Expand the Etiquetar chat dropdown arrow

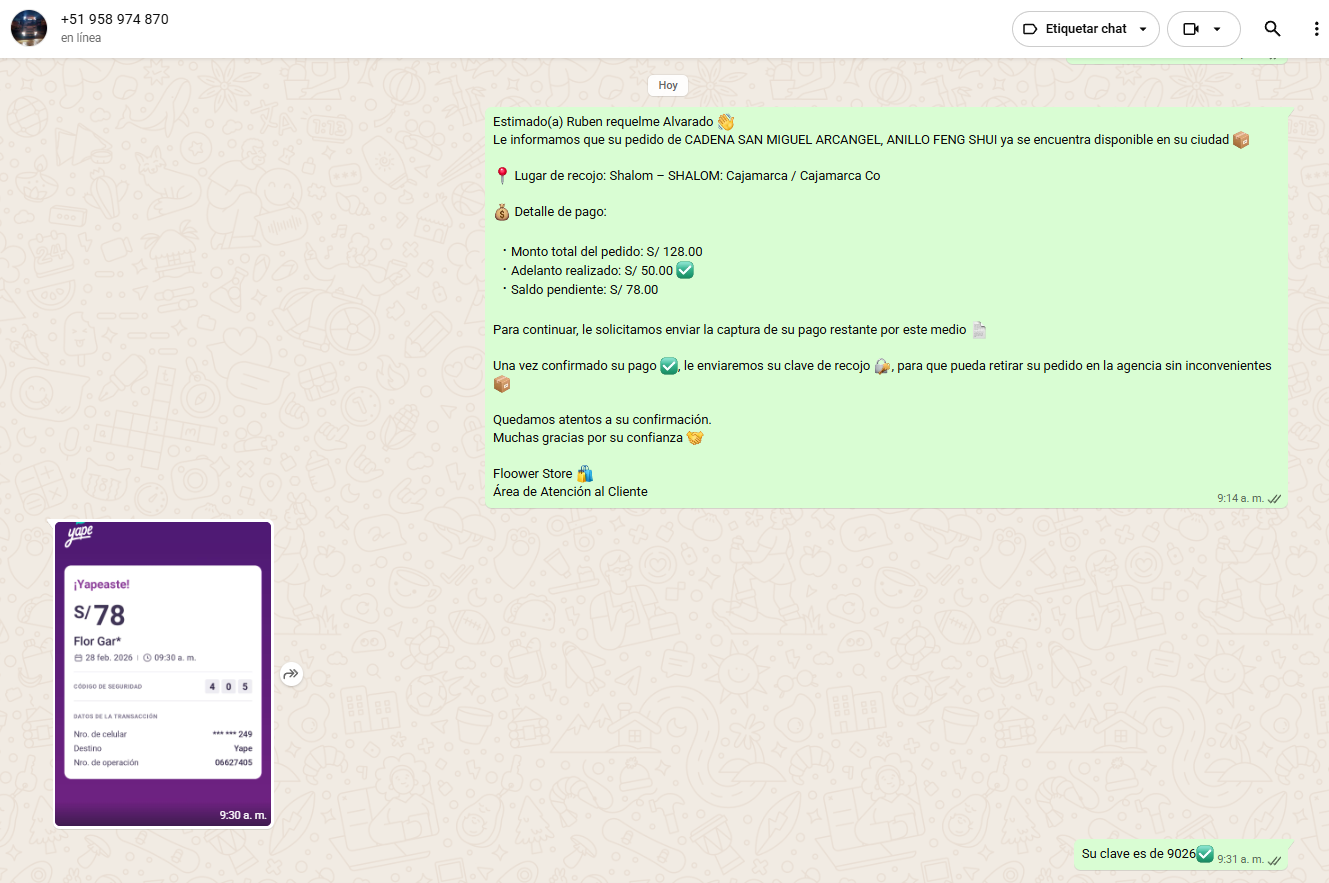pyautogui.click(x=1143, y=29)
